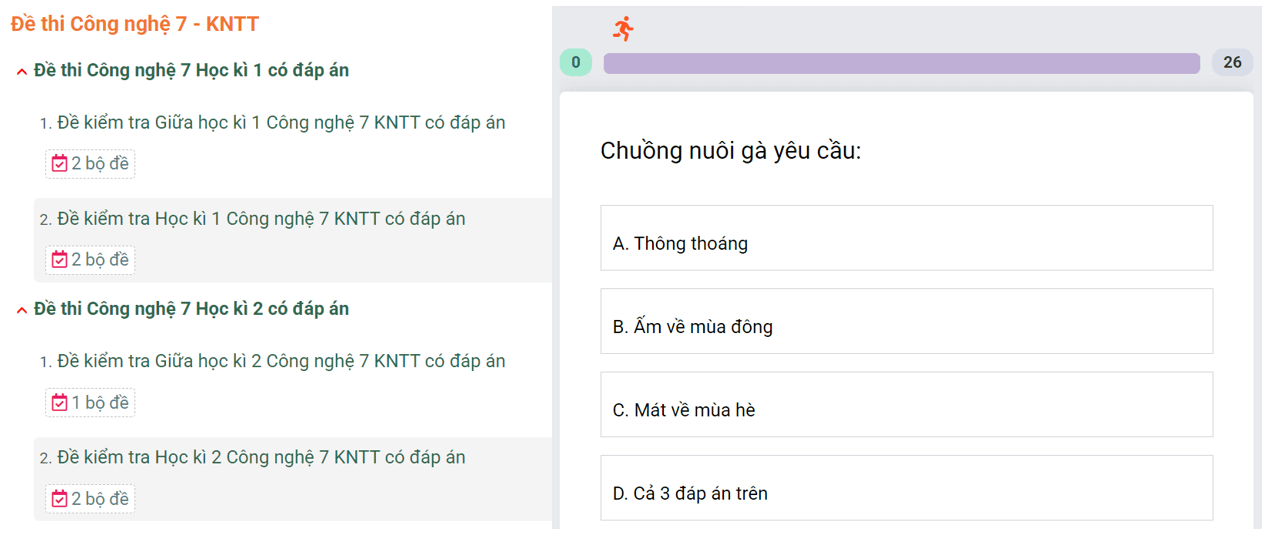Click calendar icon beside "1 bộ đề"
The width and height of the screenshot is (1269, 540).
pos(60,403)
